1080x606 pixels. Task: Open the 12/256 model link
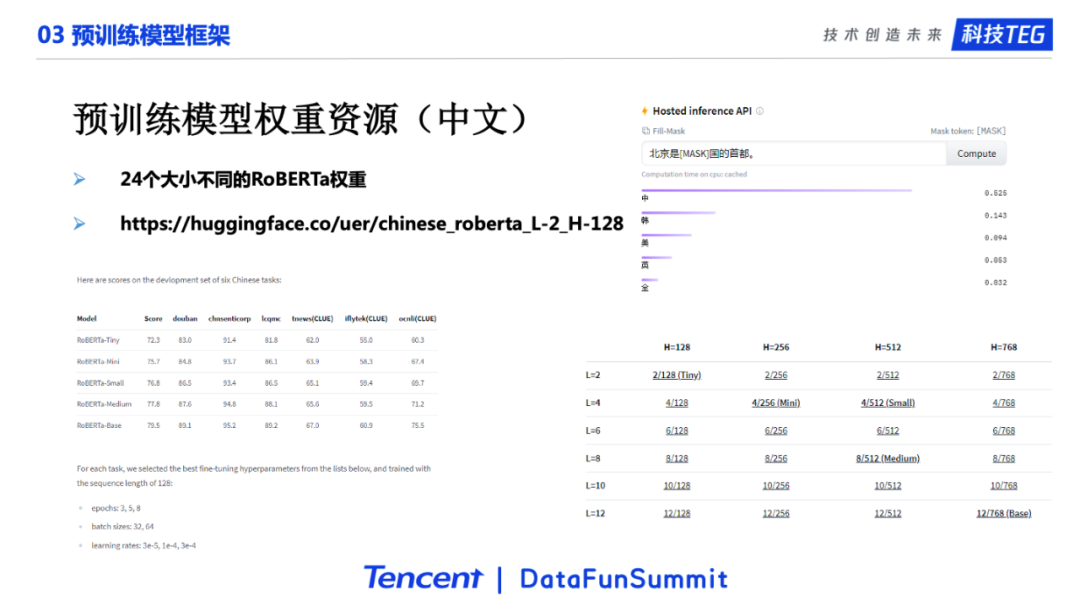[776, 513]
